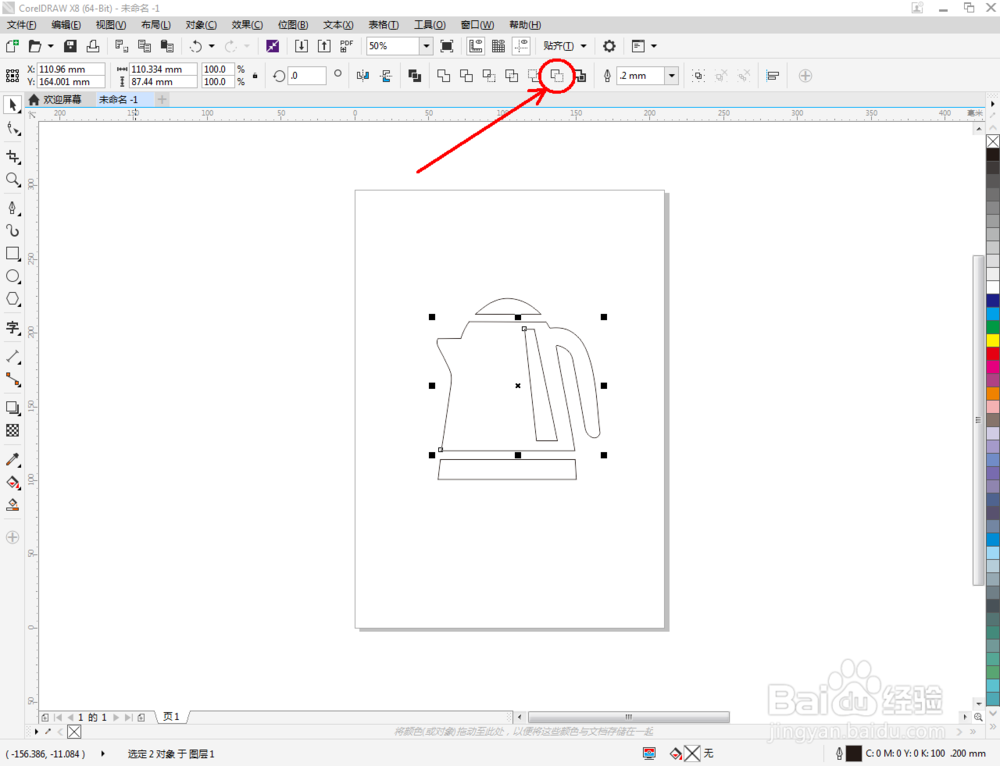
Task: Open the 对象(C) menu
Action: pyautogui.click(x=201, y=25)
